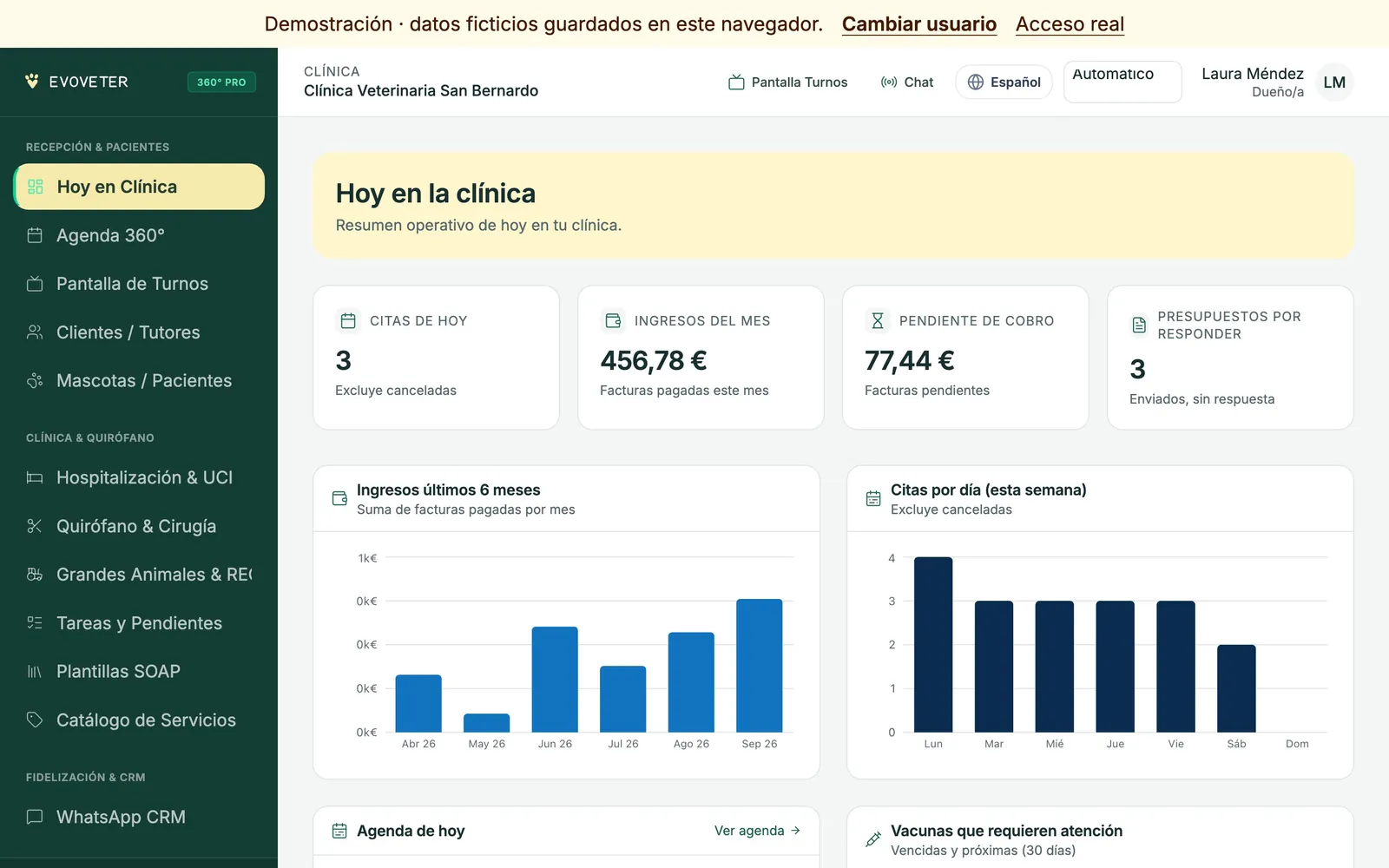Screen dimensions: 1389x868
Task: Click the Clientes / Tutores people icon
Action: (x=35, y=332)
